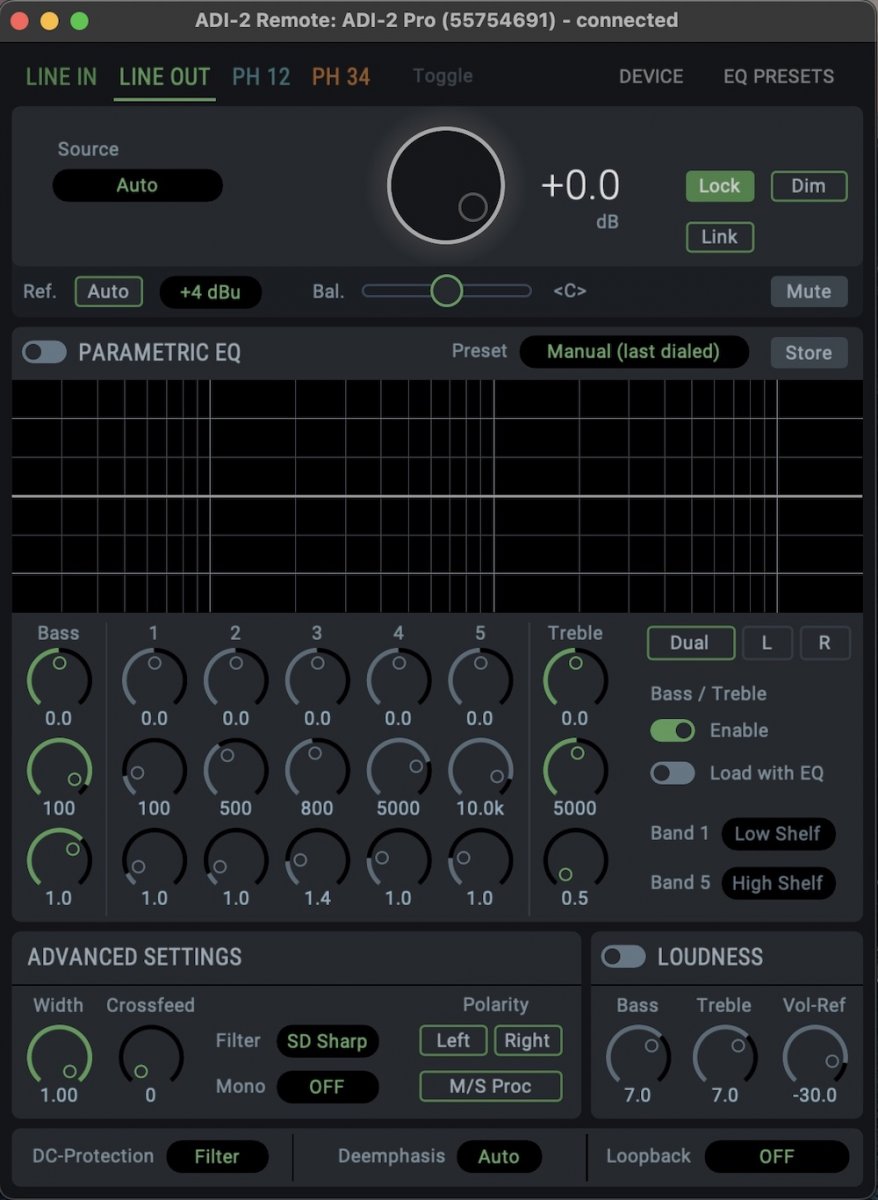Viewport: 878px width, 1200px height.
Task: Click the Loudness Treble knob showing 7.0
Action: click(725, 1057)
